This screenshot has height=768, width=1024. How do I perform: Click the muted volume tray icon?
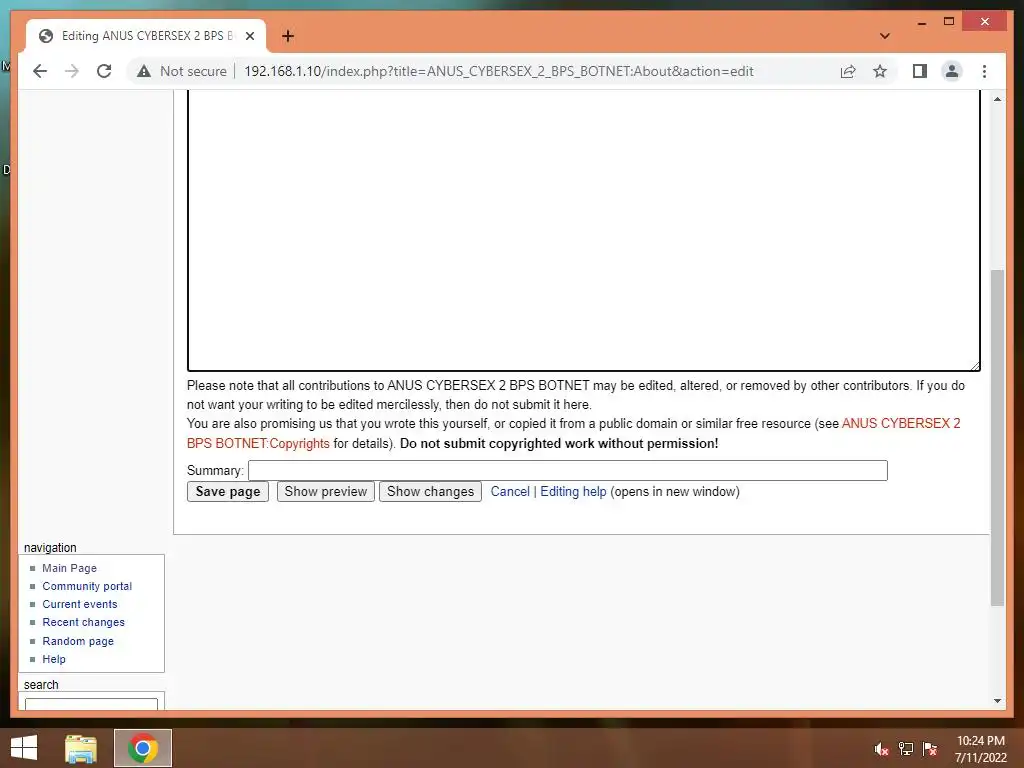[x=882, y=748]
